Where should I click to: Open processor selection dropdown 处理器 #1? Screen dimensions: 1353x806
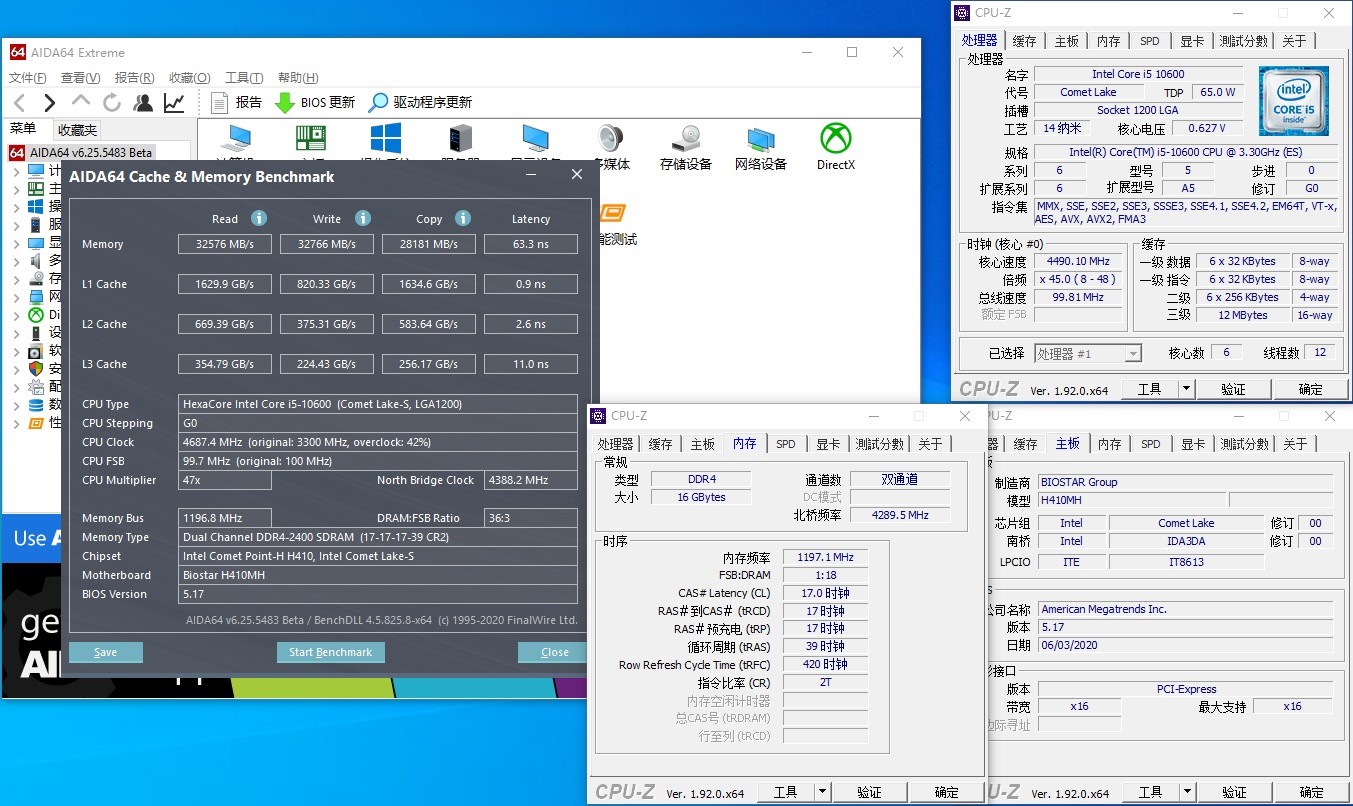[1087, 353]
